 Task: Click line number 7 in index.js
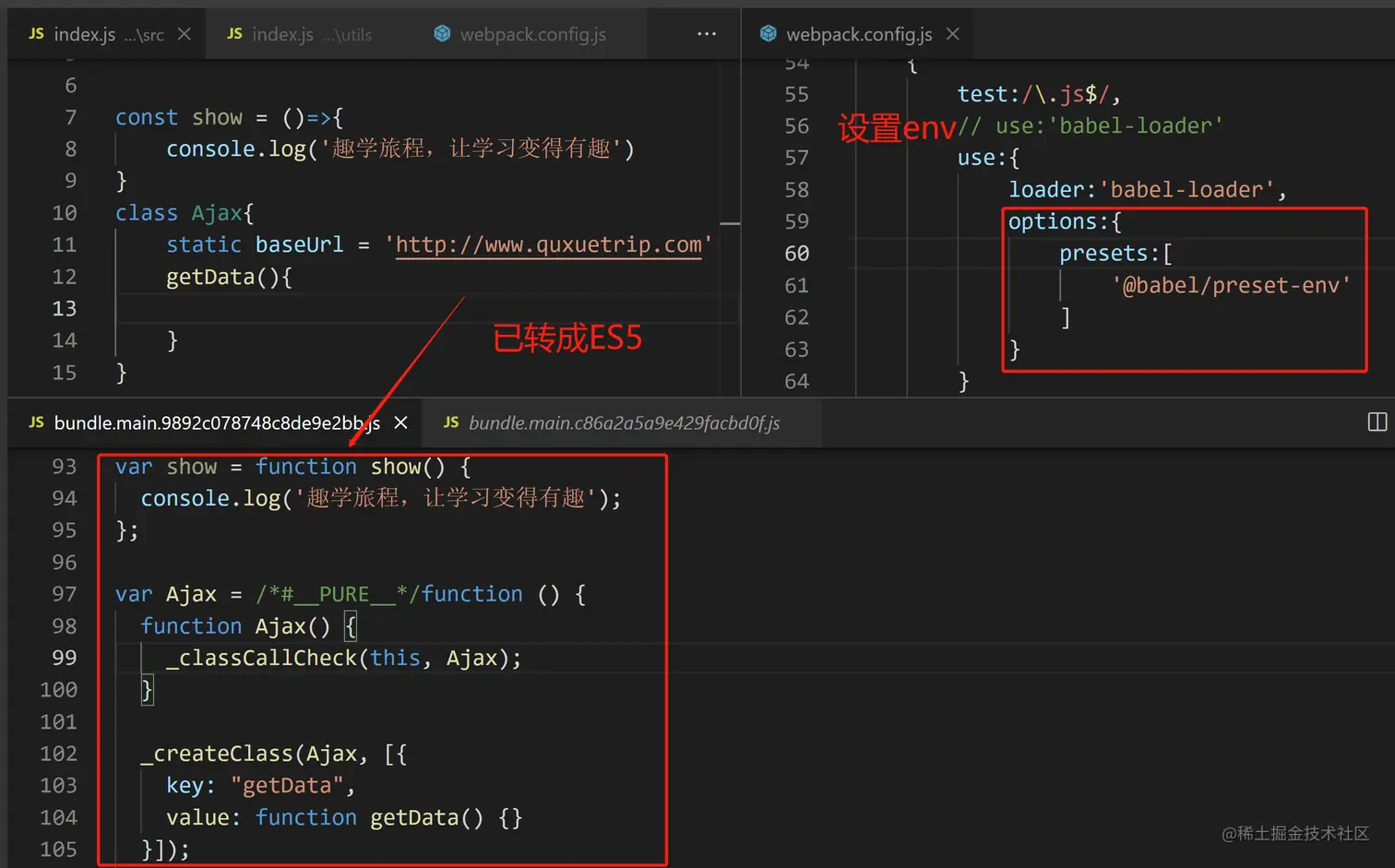pos(71,117)
